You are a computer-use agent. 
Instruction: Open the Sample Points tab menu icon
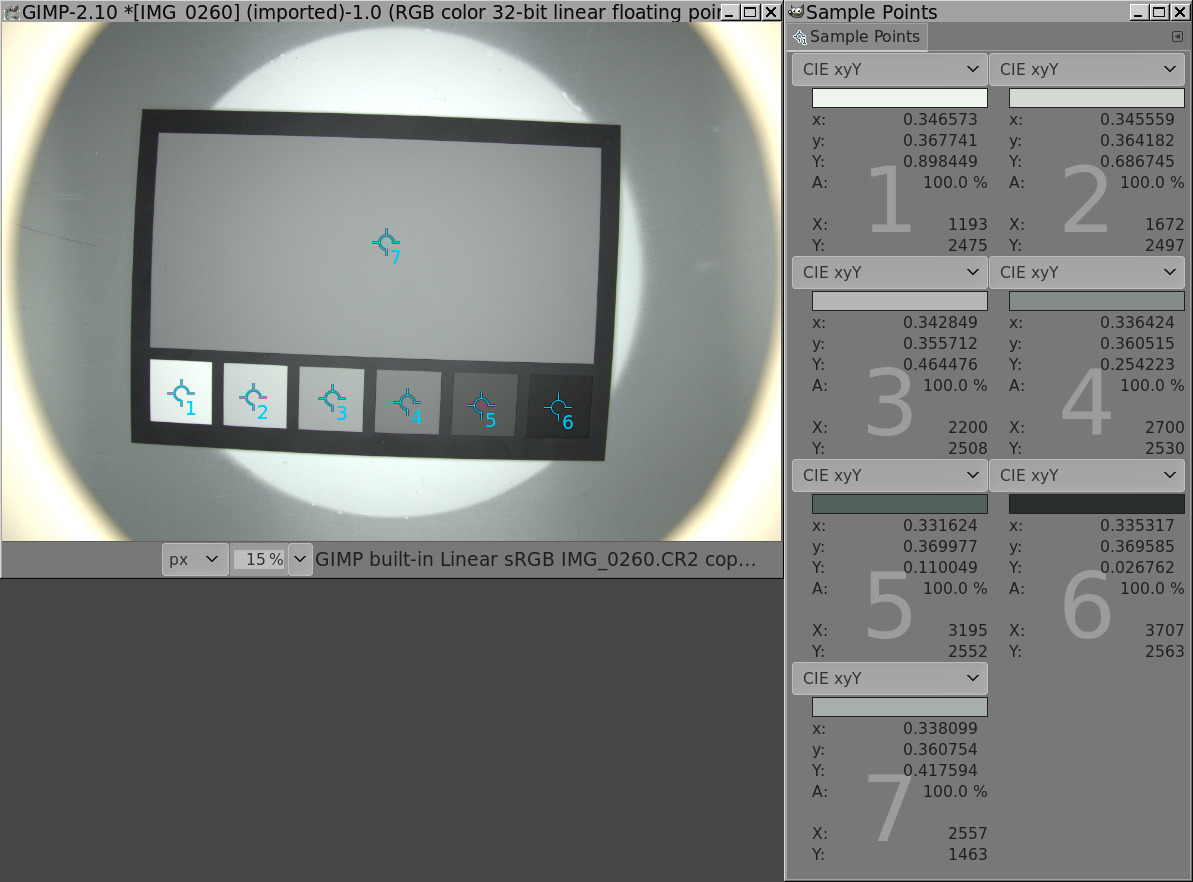pos(1177,37)
